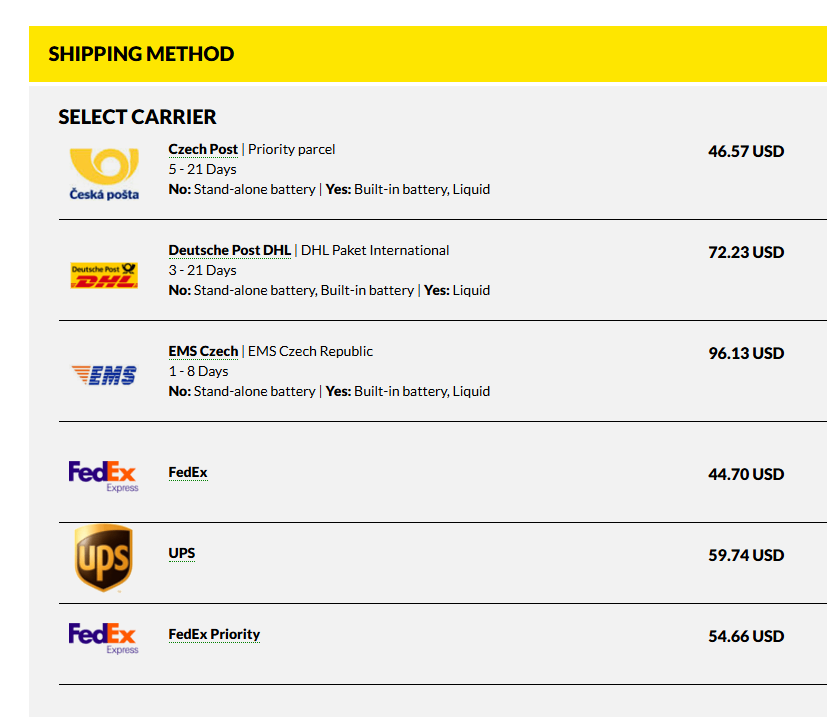Open the EMS Czech carrier link
This screenshot has height=717, width=827.
[x=203, y=351]
